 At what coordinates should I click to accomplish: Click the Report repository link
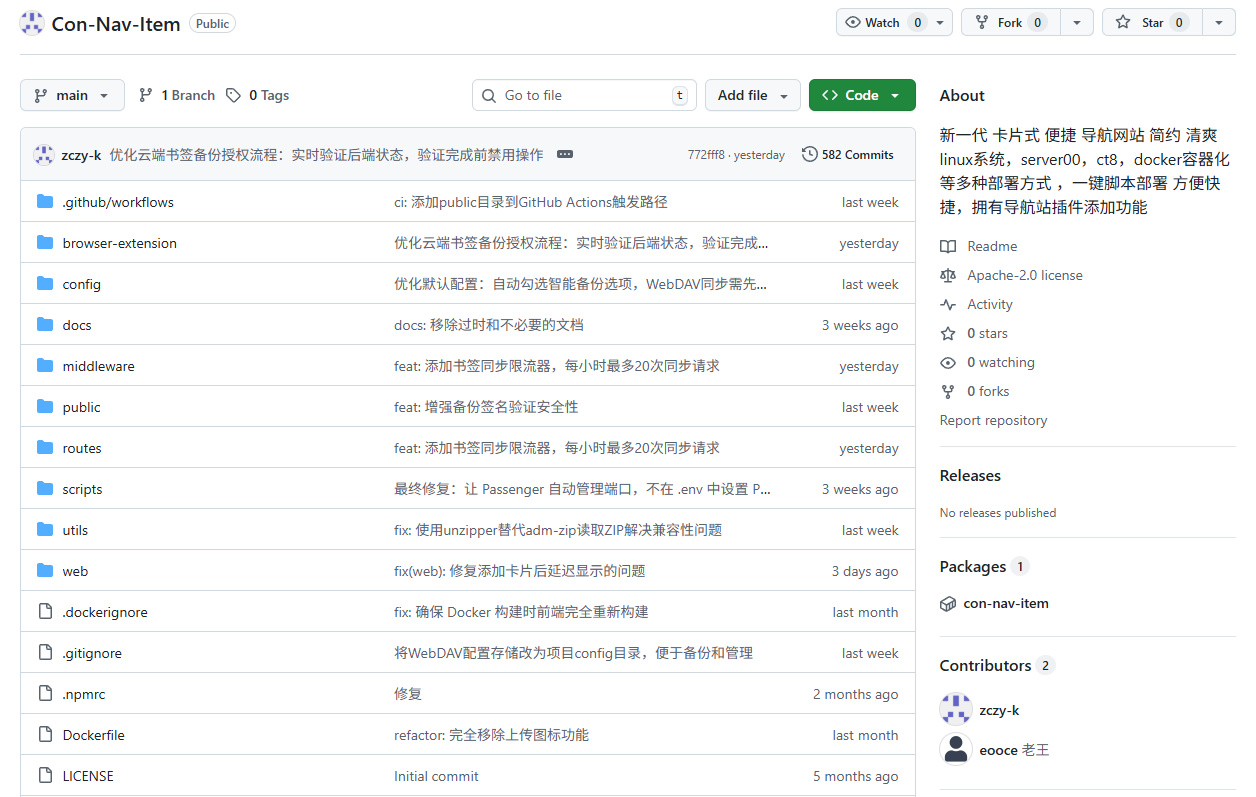pyautogui.click(x=994, y=421)
